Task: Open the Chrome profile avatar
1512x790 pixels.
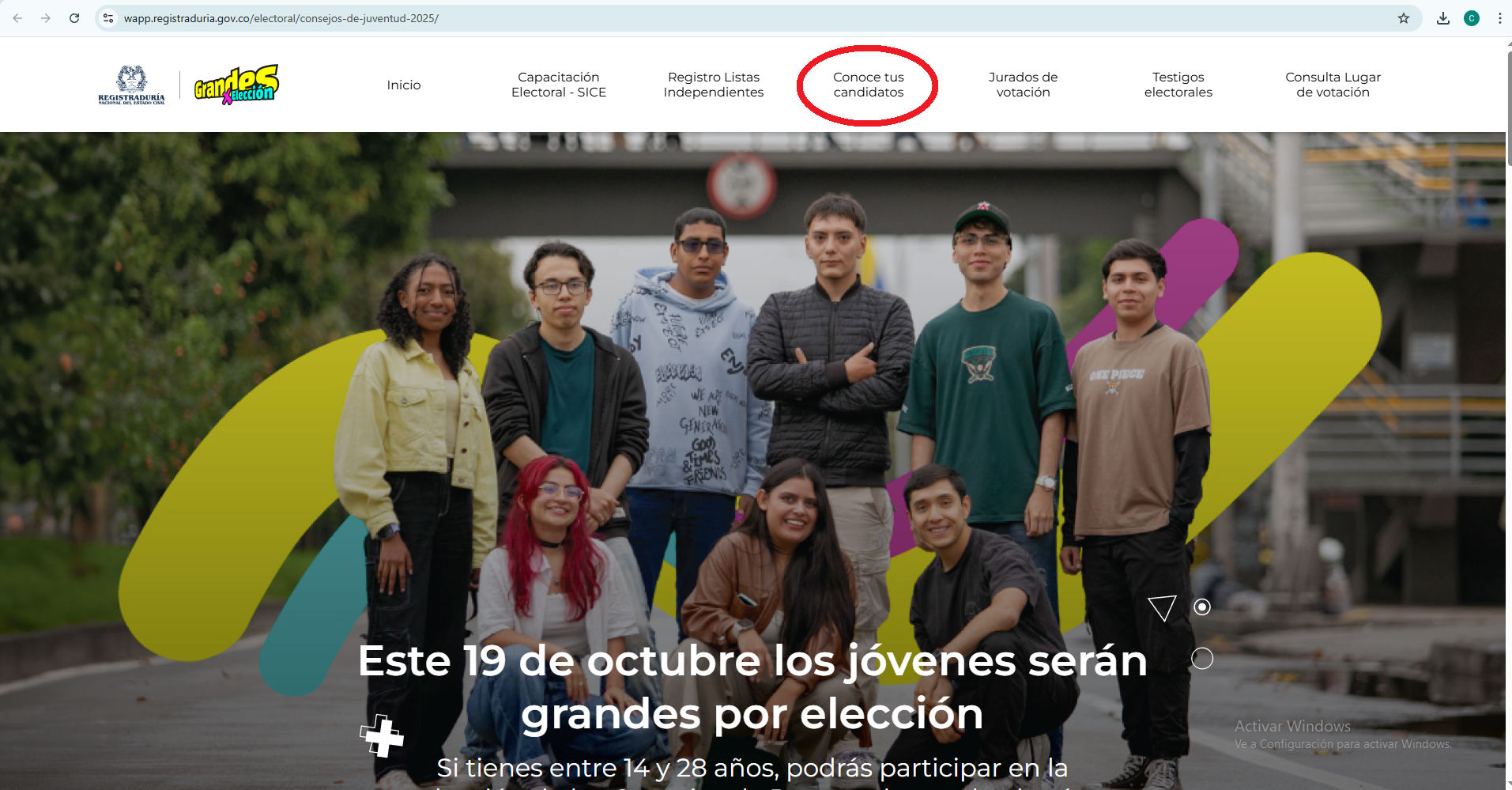Action: pos(1472,18)
